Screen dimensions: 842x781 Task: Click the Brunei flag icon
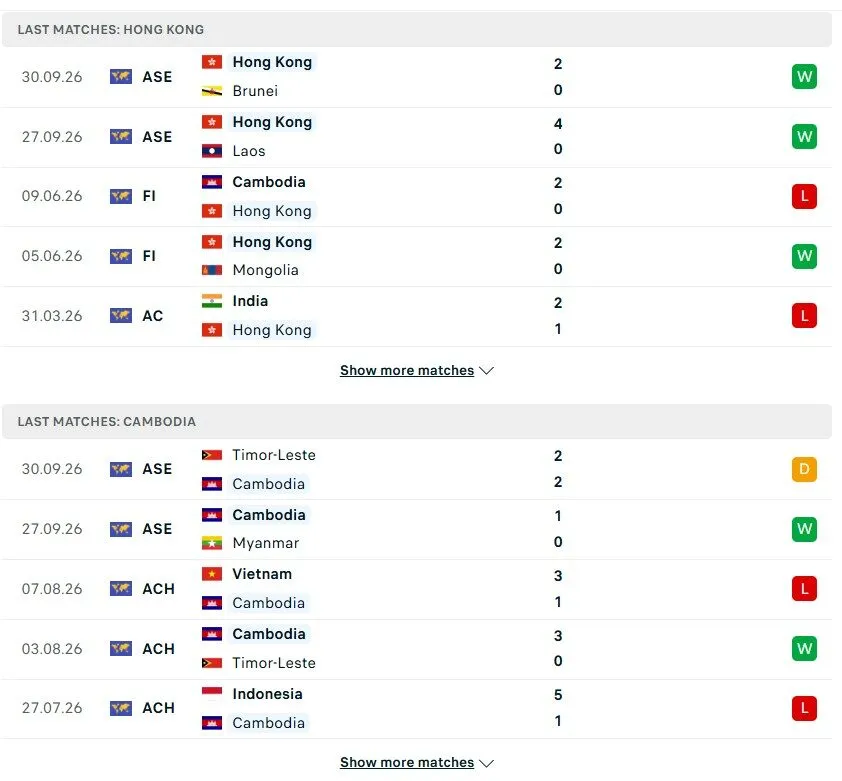[212, 91]
